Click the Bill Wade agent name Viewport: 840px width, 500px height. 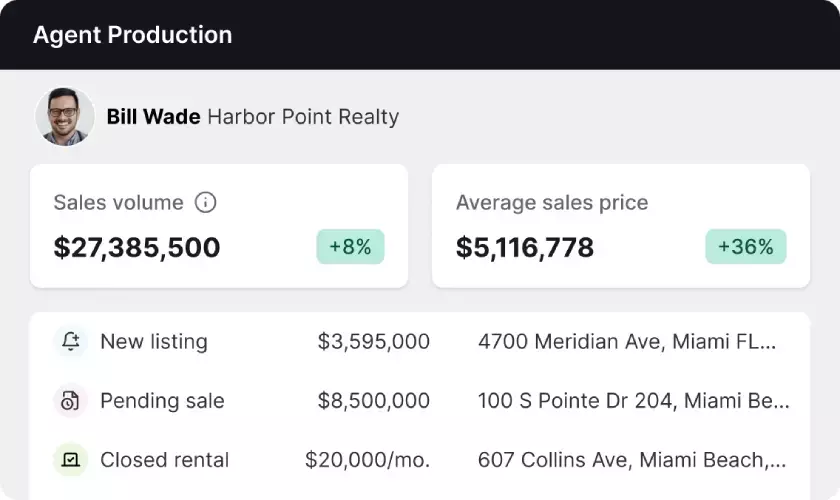[153, 117]
